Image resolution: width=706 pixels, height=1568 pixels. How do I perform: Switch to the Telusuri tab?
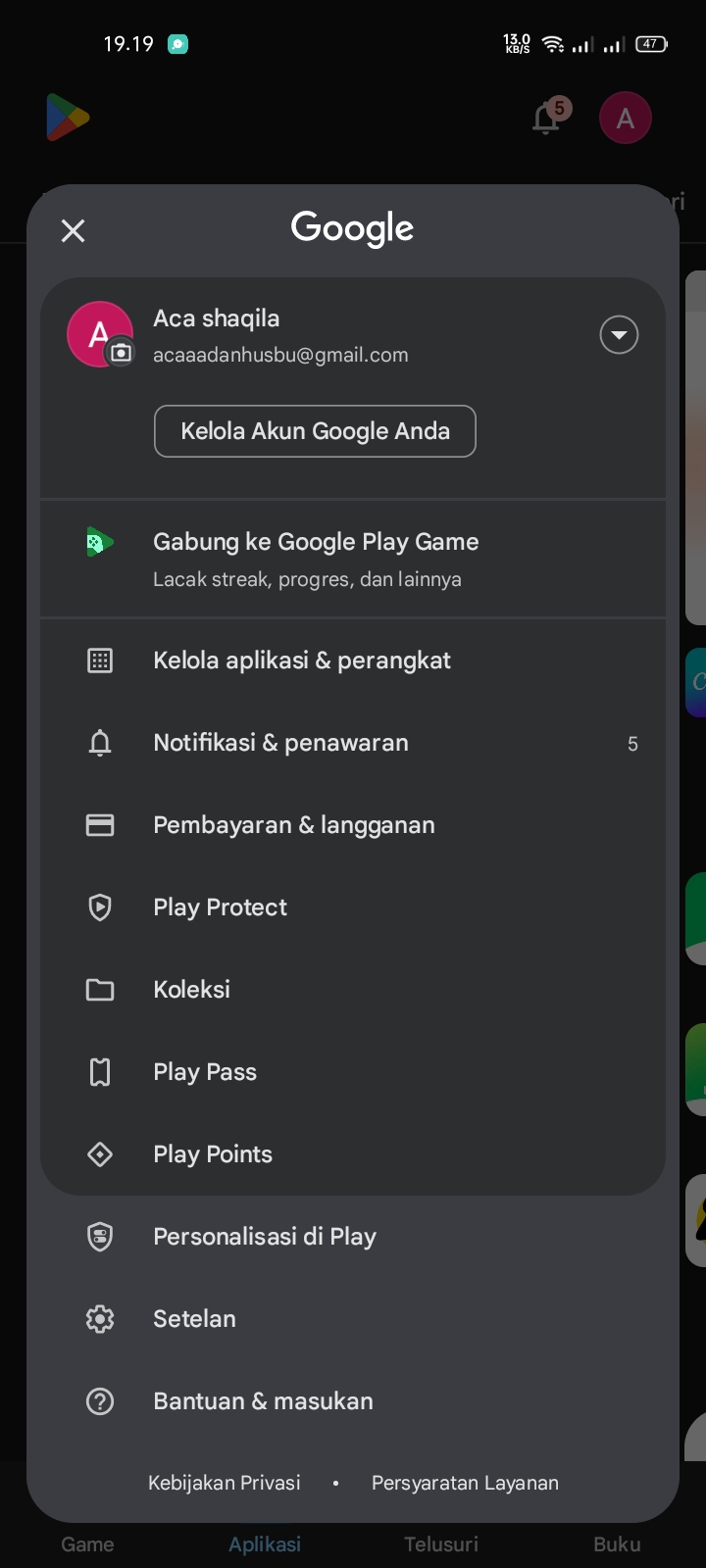(441, 1543)
